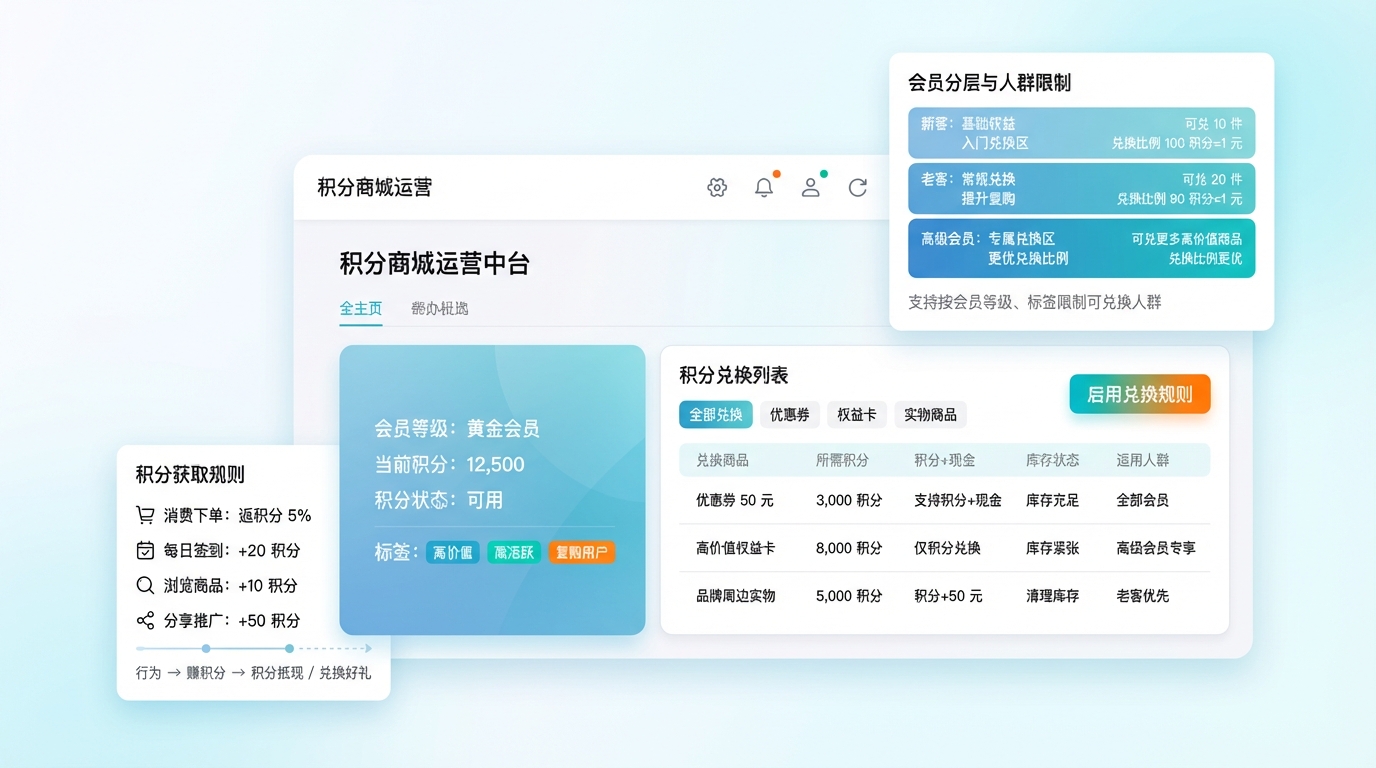The image size is (1376, 768).
Task: Select the 全部兑换 filter chip
Action: (716, 414)
